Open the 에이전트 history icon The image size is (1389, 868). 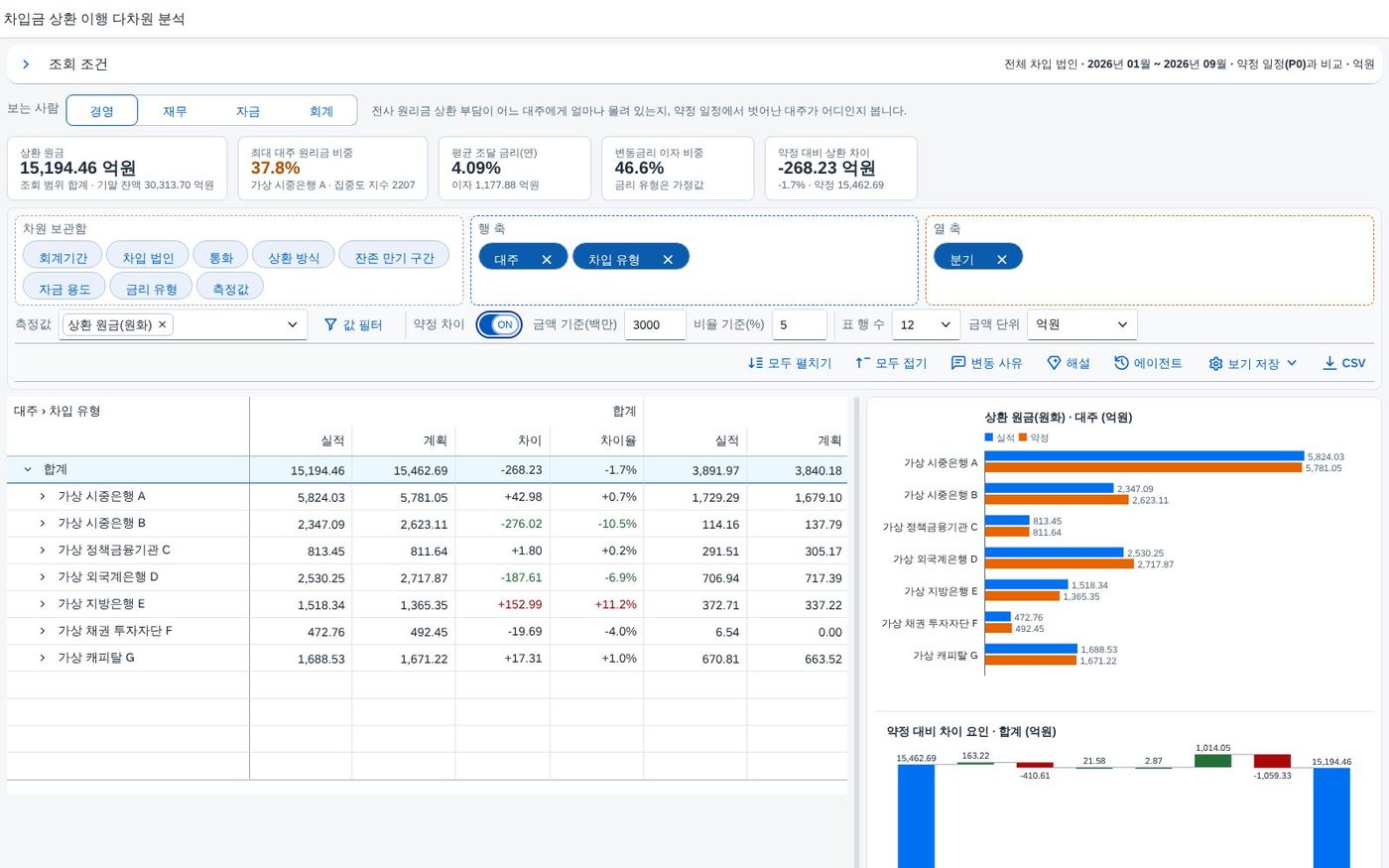tap(1121, 363)
